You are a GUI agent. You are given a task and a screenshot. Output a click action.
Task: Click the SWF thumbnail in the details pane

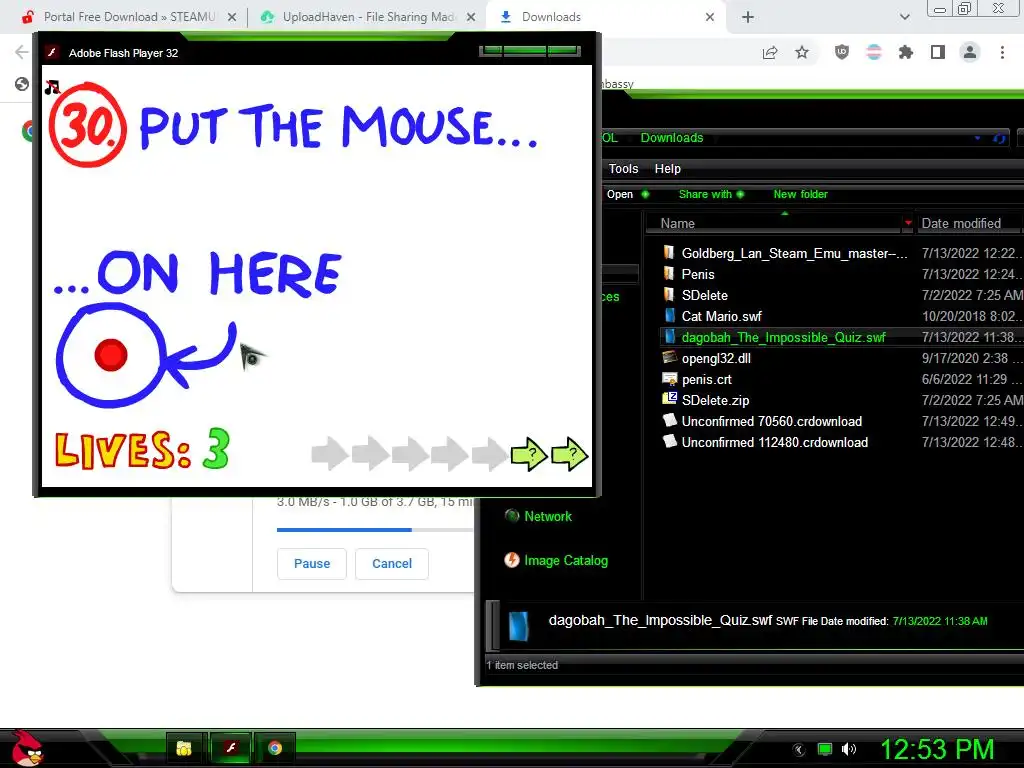click(x=519, y=626)
